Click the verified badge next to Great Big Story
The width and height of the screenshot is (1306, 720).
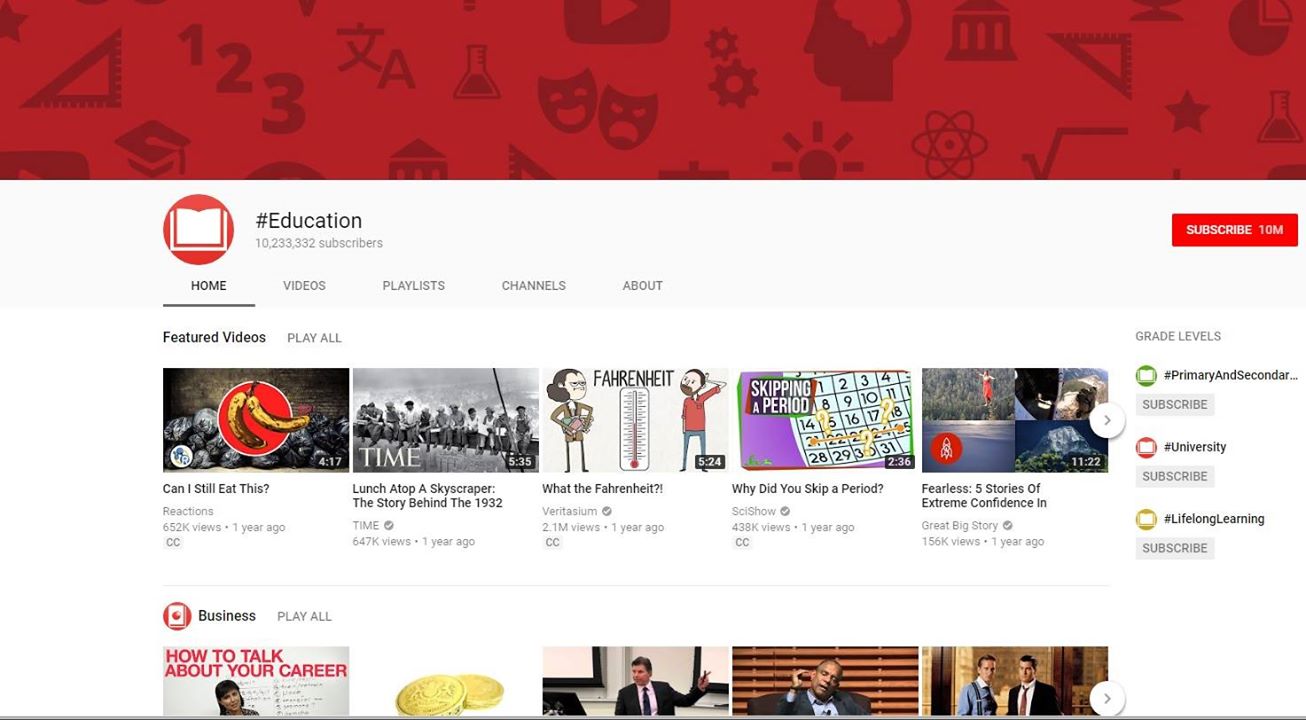[x=1008, y=526]
